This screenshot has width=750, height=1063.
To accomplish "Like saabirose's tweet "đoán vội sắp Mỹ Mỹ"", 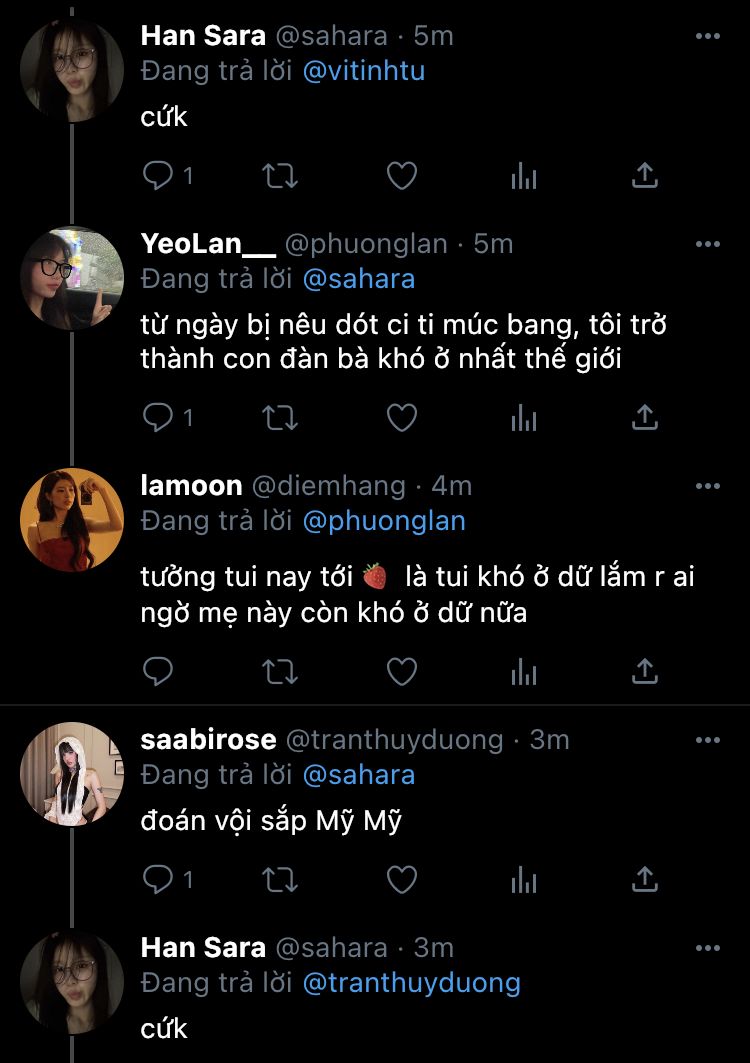I will pos(401,880).
